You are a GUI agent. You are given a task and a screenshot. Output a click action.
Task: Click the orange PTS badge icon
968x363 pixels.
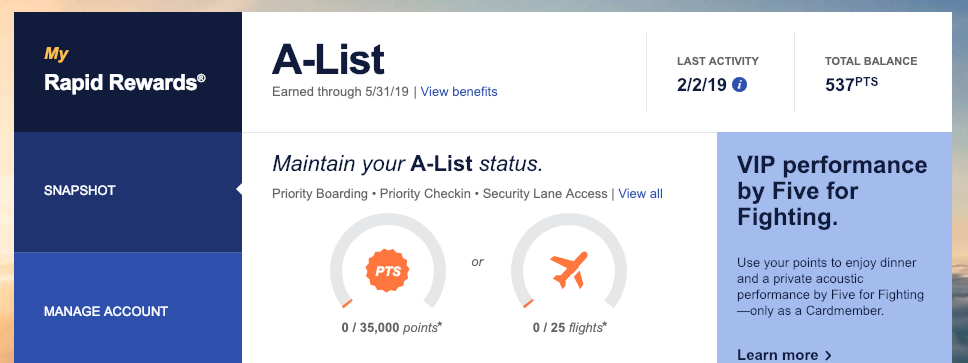[x=388, y=271]
